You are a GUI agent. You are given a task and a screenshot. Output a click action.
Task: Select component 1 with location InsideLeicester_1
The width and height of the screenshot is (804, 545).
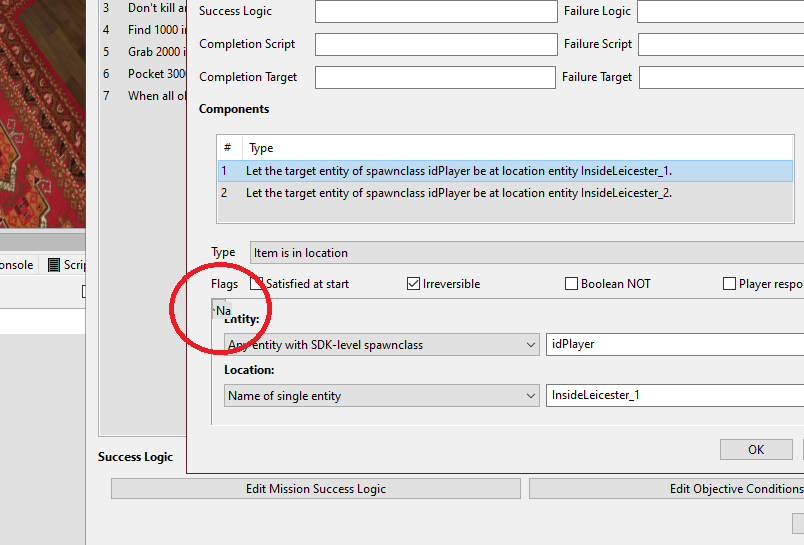click(458, 171)
